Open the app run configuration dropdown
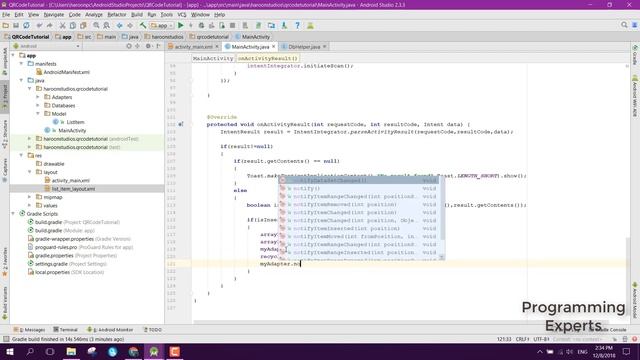 (162, 25)
